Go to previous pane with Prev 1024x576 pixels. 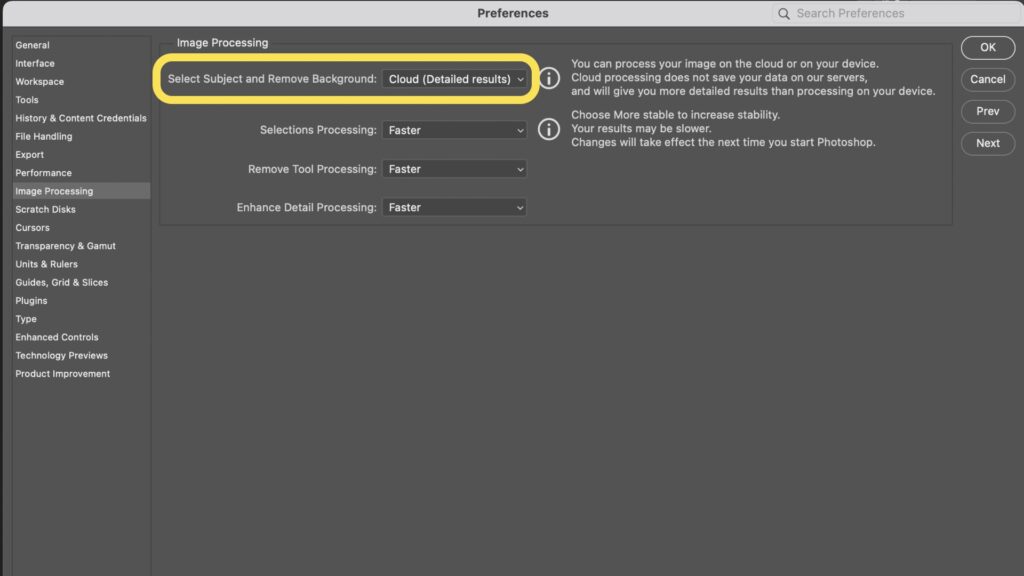[x=987, y=112]
